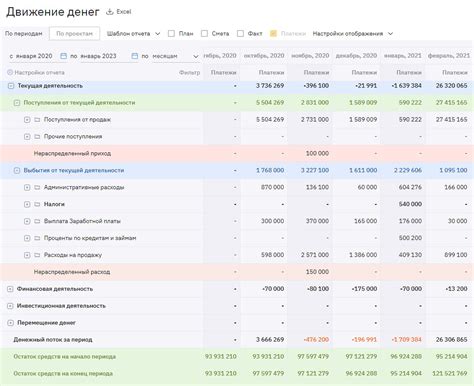
Task: Click Остаток средств на начало периода label
Action: tap(65, 357)
